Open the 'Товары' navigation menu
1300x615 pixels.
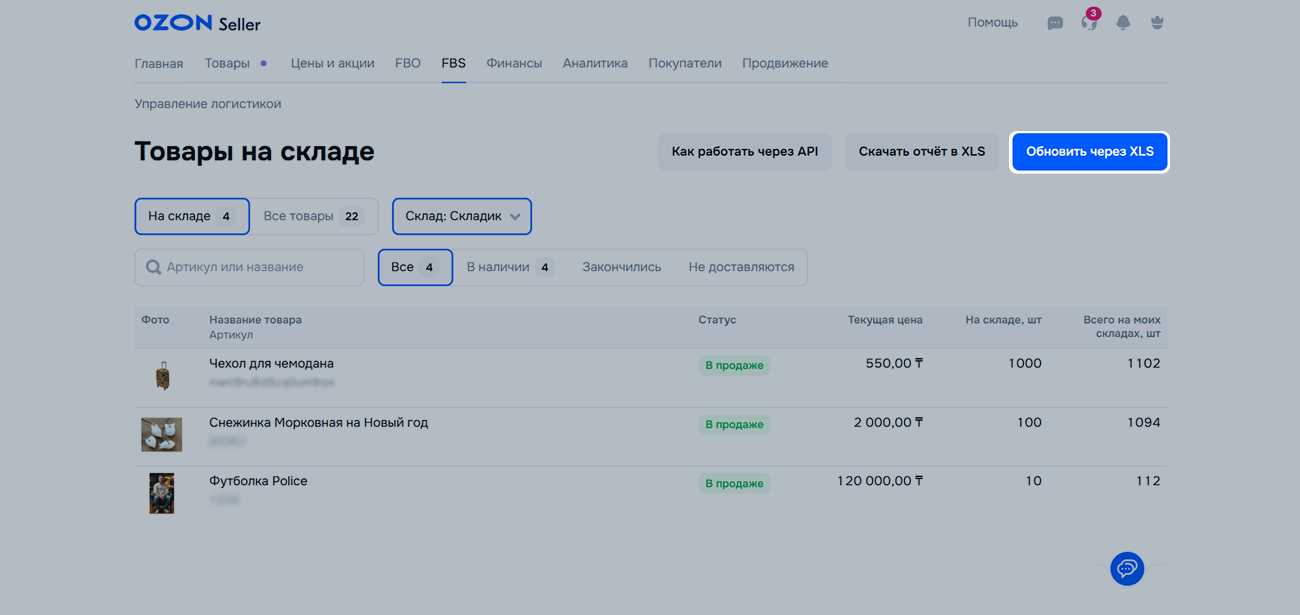click(x=227, y=63)
